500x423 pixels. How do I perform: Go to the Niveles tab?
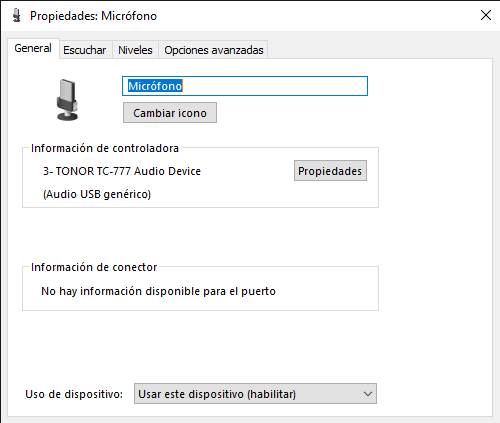pos(135,50)
